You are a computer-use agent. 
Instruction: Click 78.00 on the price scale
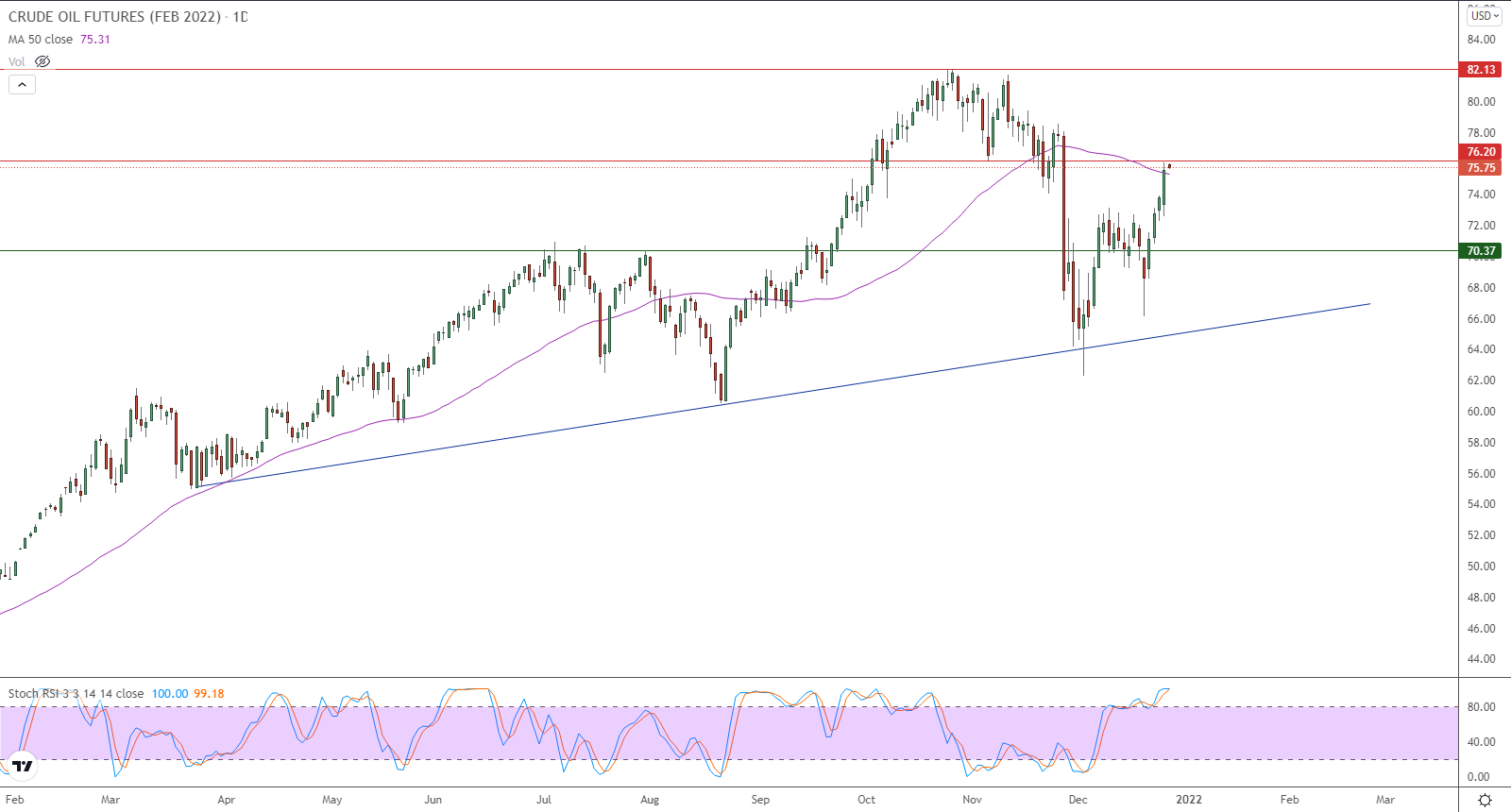click(x=1481, y=133)
